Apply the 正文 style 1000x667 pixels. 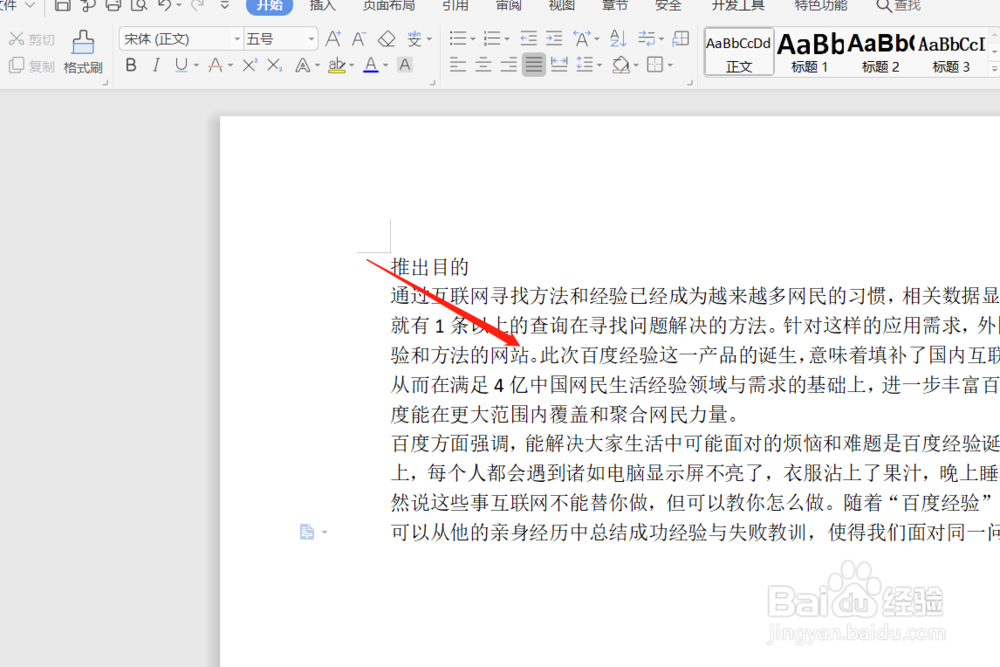tap(739, 52)
